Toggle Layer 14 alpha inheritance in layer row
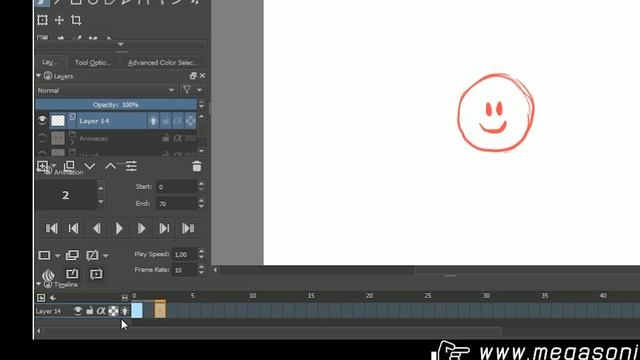This screenshot has height=360, width=640. [x=178, y=121]
